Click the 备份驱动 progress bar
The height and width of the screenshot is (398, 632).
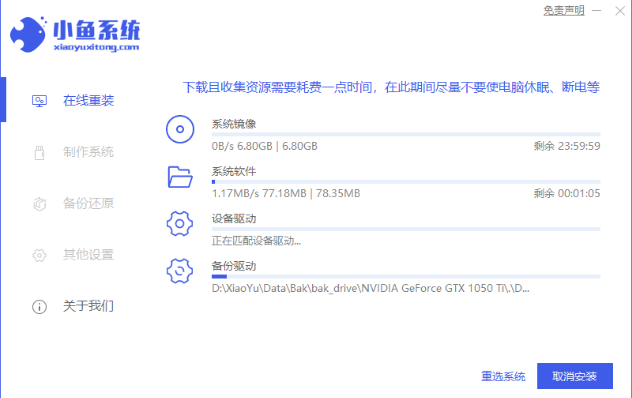[406, 276]
